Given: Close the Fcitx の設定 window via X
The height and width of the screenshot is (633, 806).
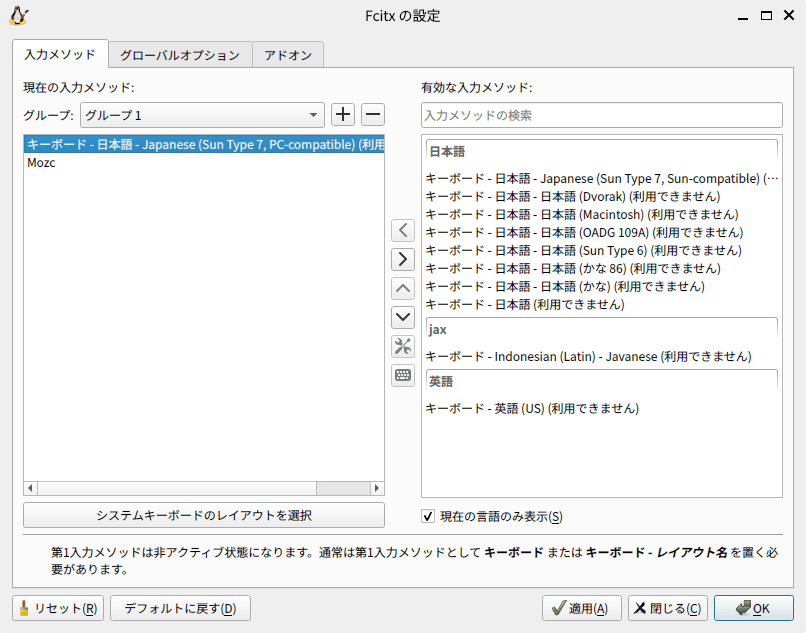Looking at the screenshot, I should pyautogui.click(x=789, y=15).
